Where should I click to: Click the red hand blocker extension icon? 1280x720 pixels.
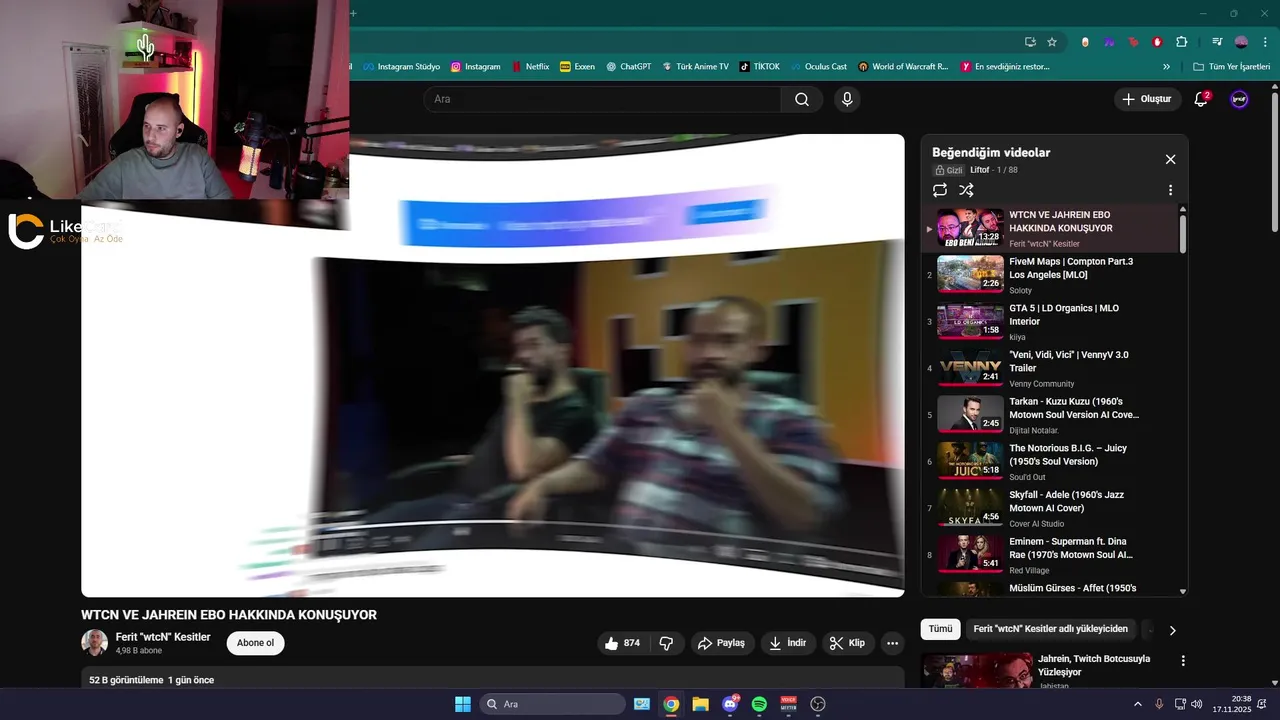[1158, 42]
